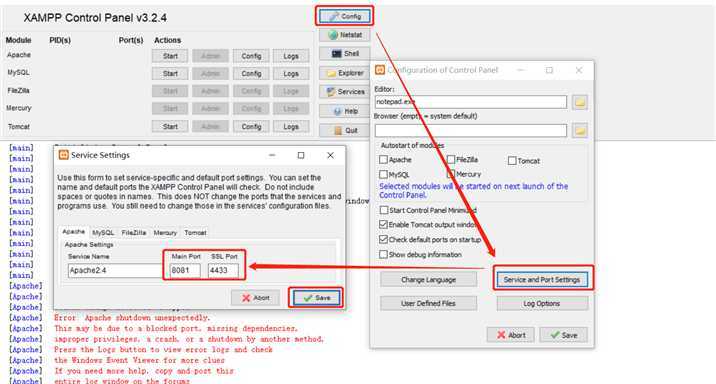Click the Main Port field showing 8081
The height and width of the screenshot is (384, 716).
click(185, 270)
